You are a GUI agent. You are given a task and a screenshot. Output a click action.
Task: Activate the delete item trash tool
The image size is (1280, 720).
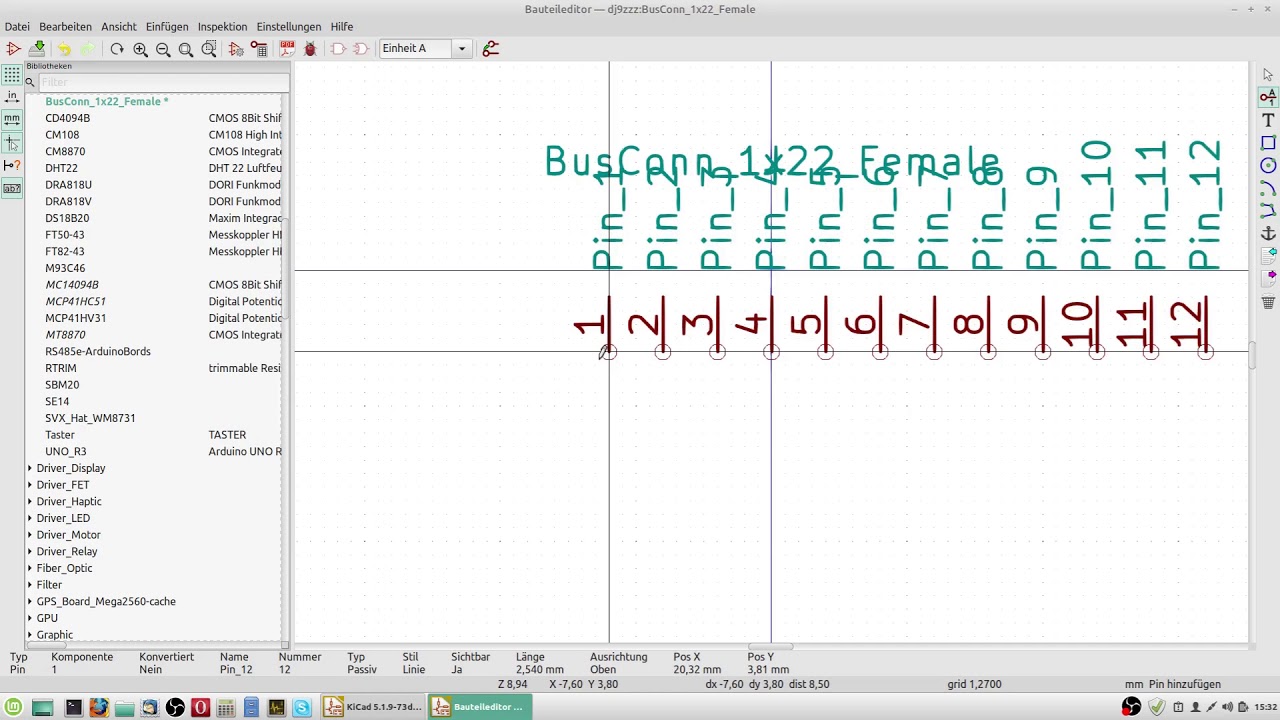coord(1268,302)
